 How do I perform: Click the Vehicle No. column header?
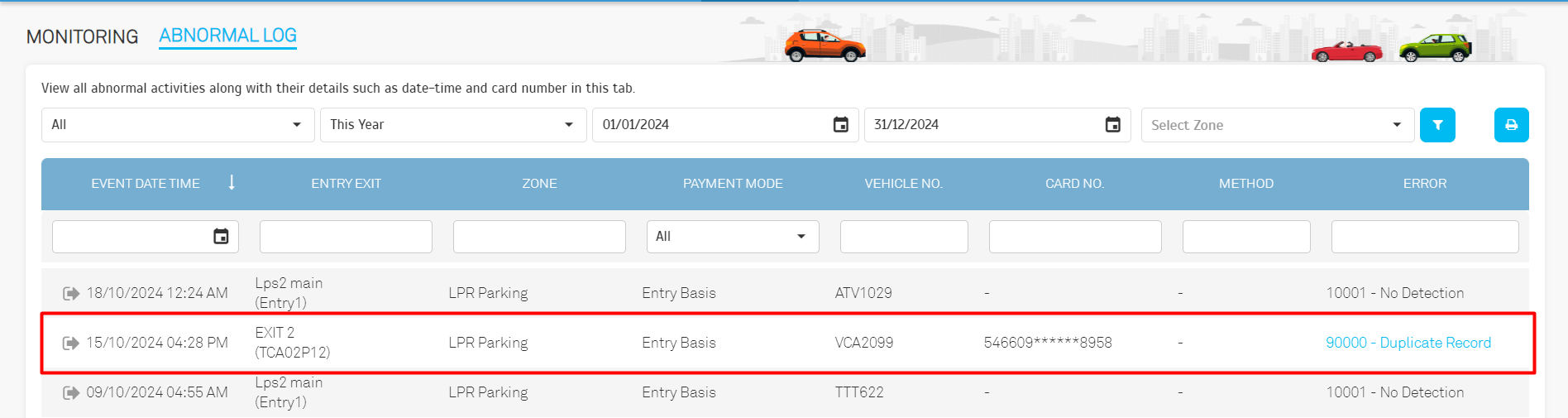[903, 184]
